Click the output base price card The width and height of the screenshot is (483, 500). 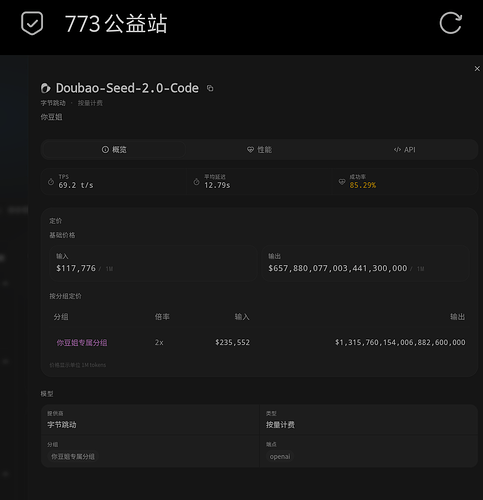point(366,263)
